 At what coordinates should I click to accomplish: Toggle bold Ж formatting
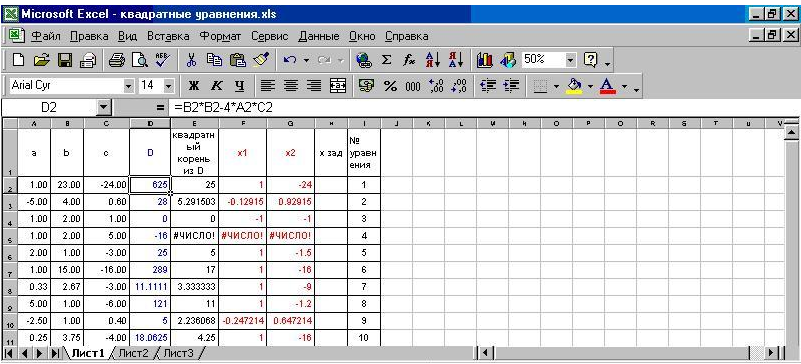tap(194, 86)
